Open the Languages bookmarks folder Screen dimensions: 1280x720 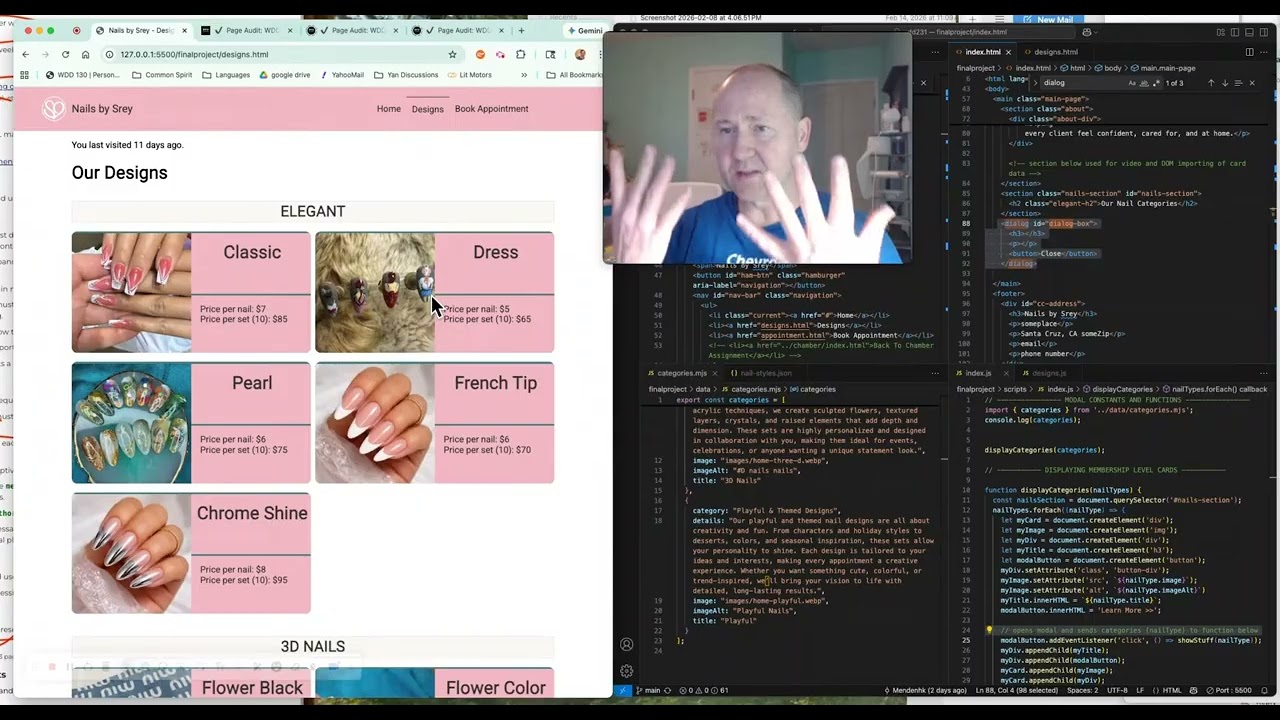pyautogui.click(x=226, y=75)
